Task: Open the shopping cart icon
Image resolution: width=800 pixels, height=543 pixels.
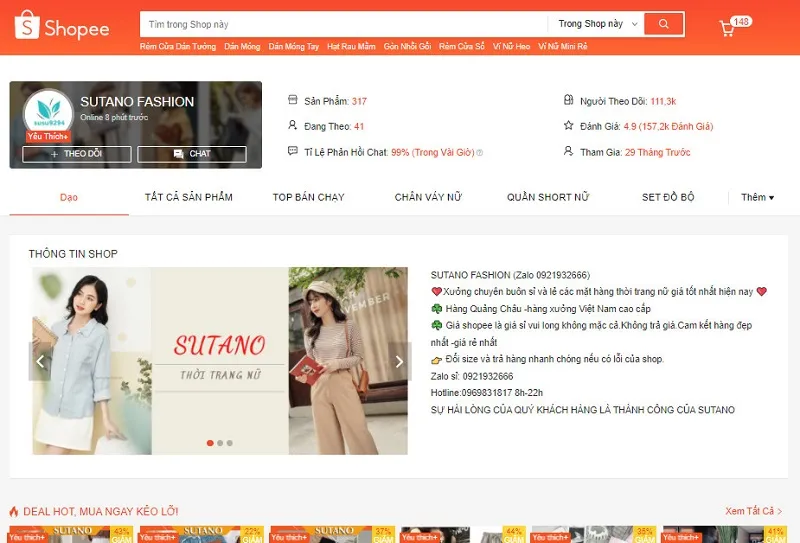Action: click(x=727, y=28)
